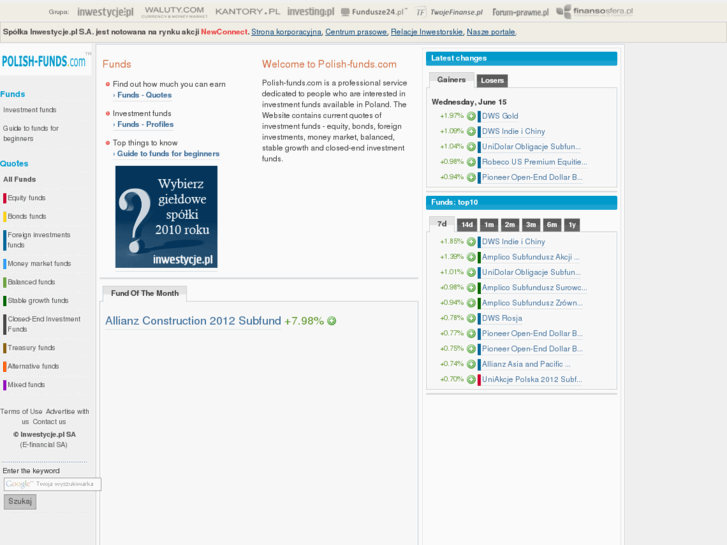The width and height of the screenshot is (727, 545).
Task: Focus the Google keyword search field
Action: click(x=52, y=484)
